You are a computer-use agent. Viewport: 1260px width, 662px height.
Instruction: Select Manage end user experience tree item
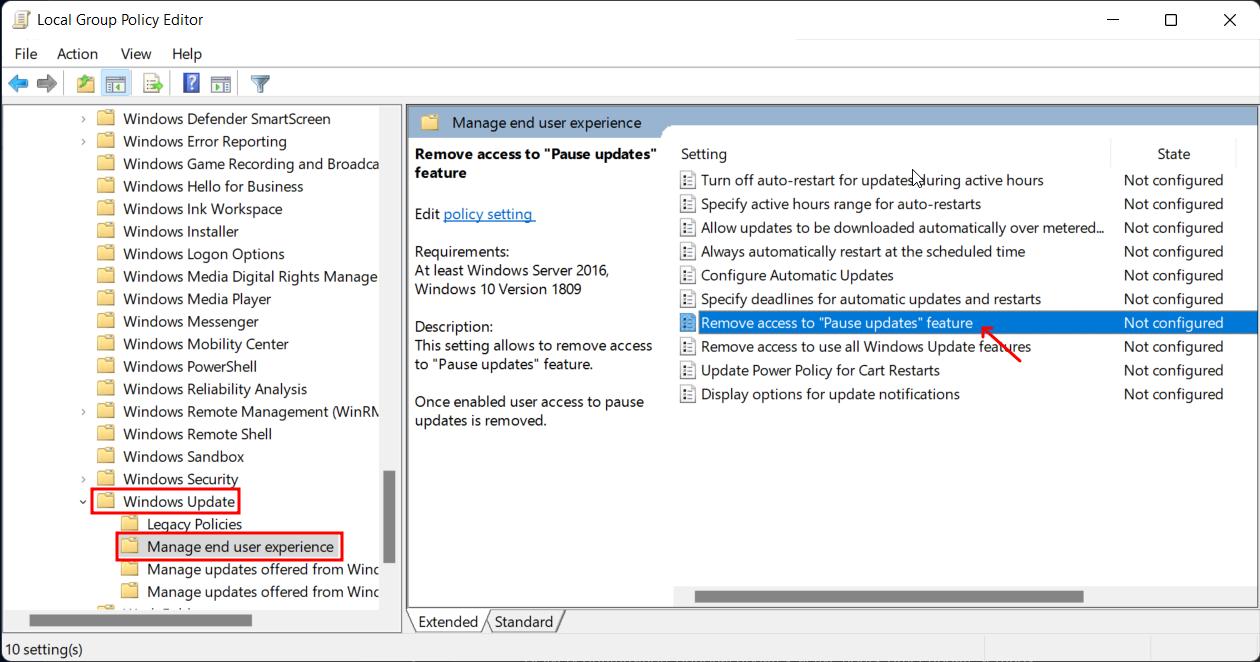click(240, 547)
